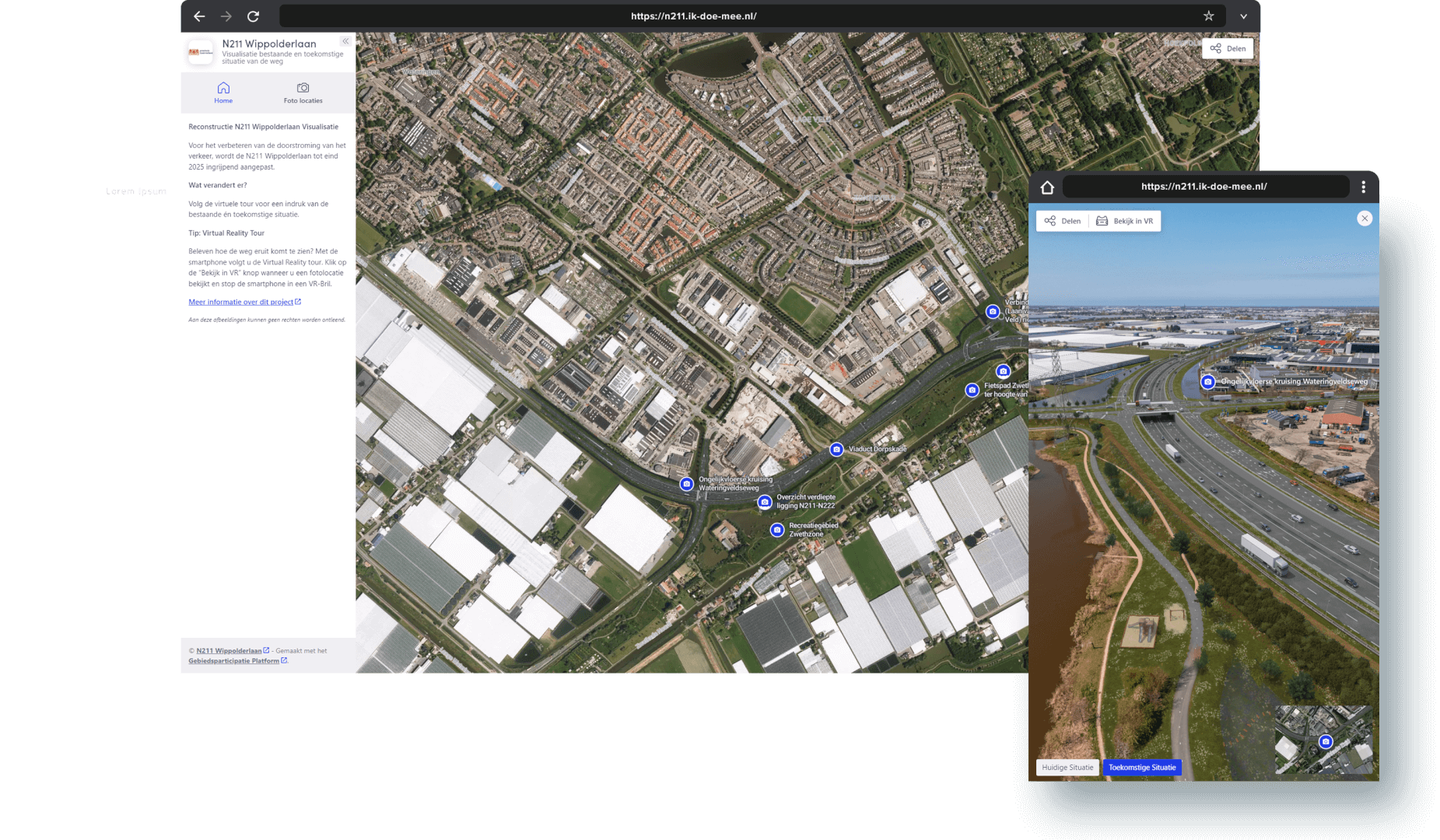The image size is (1440, 840).
Task: Click Viaduct Dorpskade camera marker
Action: [x=836, y=450]
